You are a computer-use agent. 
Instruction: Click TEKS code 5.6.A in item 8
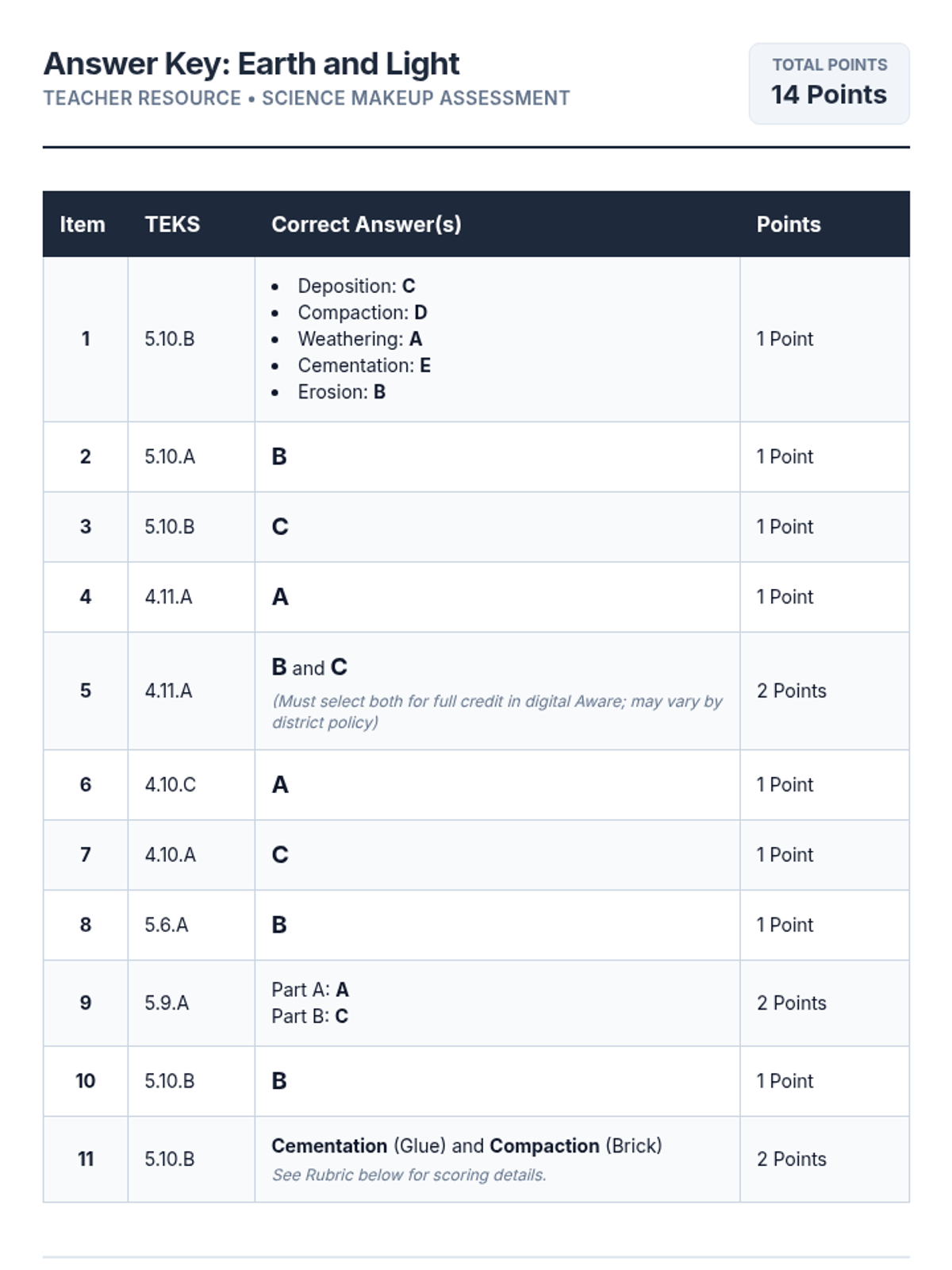click(167, 925)
